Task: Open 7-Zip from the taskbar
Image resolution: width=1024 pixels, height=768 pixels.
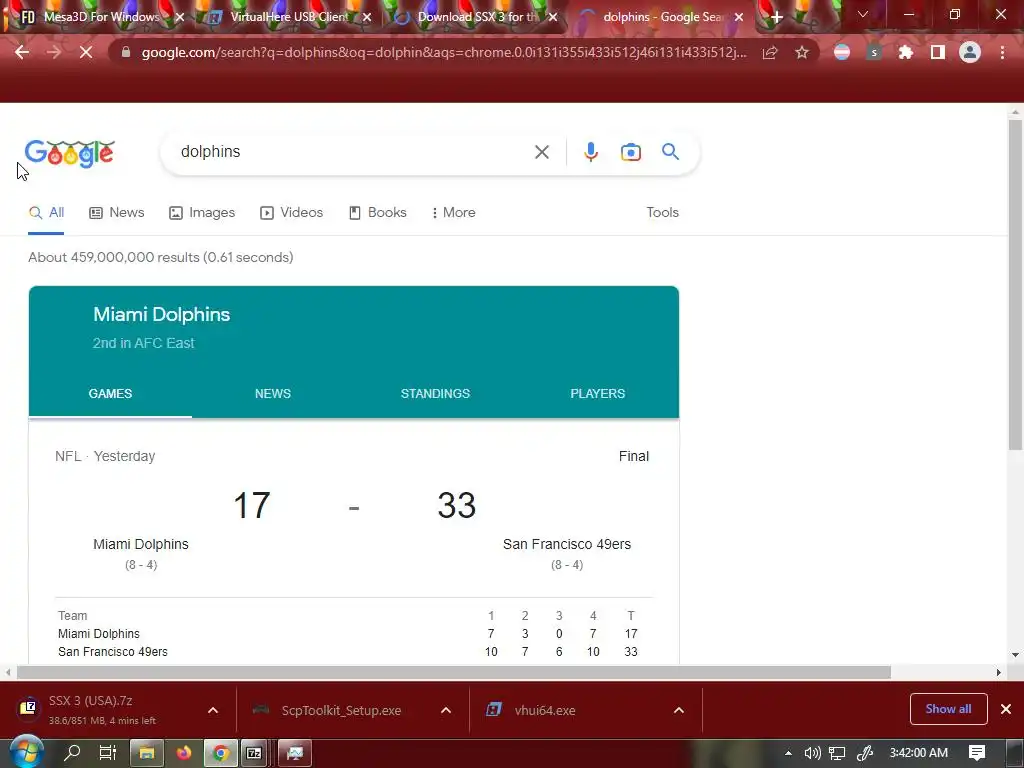Action: 254,753
